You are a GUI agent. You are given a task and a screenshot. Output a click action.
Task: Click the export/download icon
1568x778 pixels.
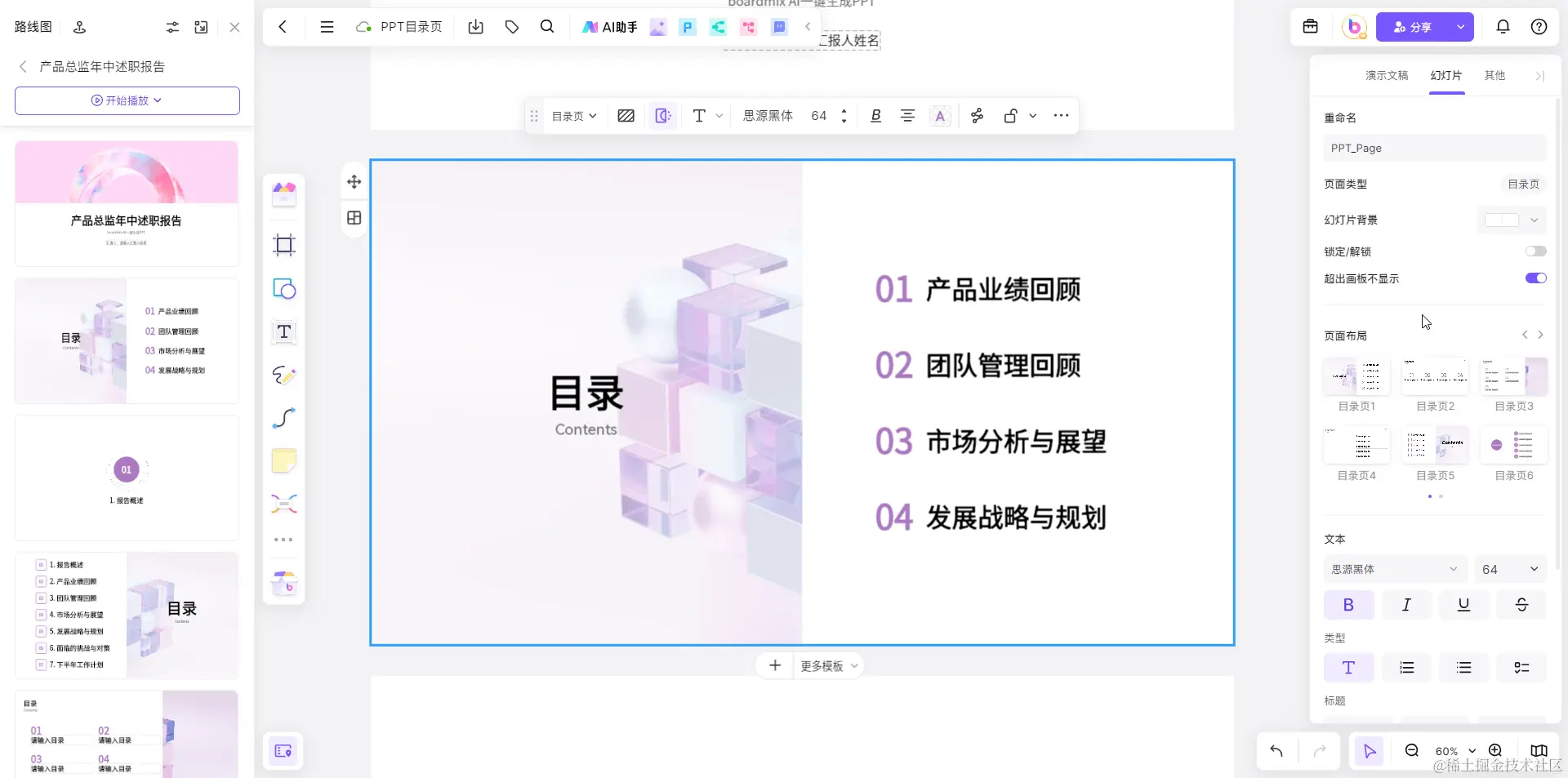point(475,27)
